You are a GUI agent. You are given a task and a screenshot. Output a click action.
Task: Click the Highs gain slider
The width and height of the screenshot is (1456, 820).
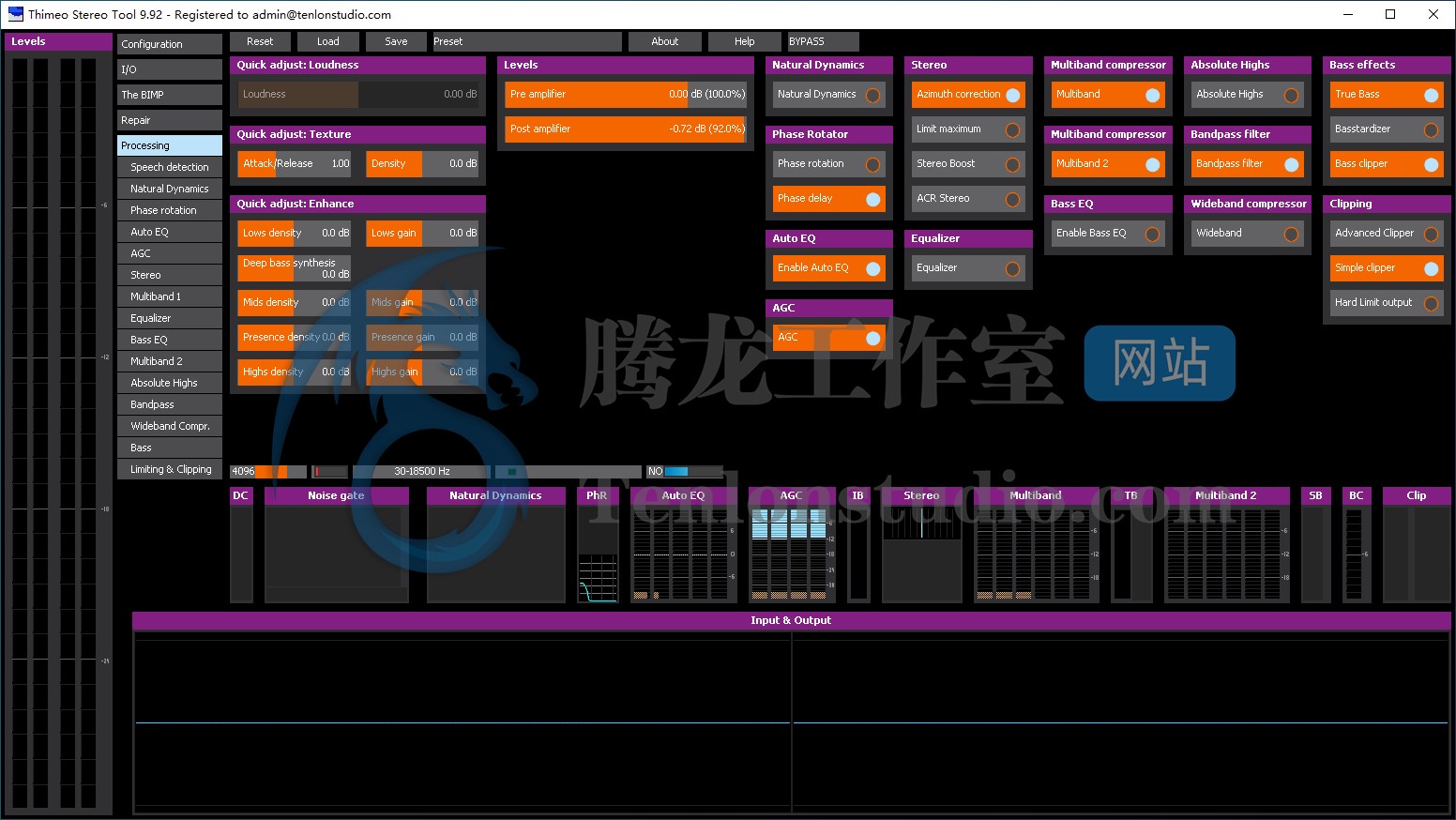(422, 372)
